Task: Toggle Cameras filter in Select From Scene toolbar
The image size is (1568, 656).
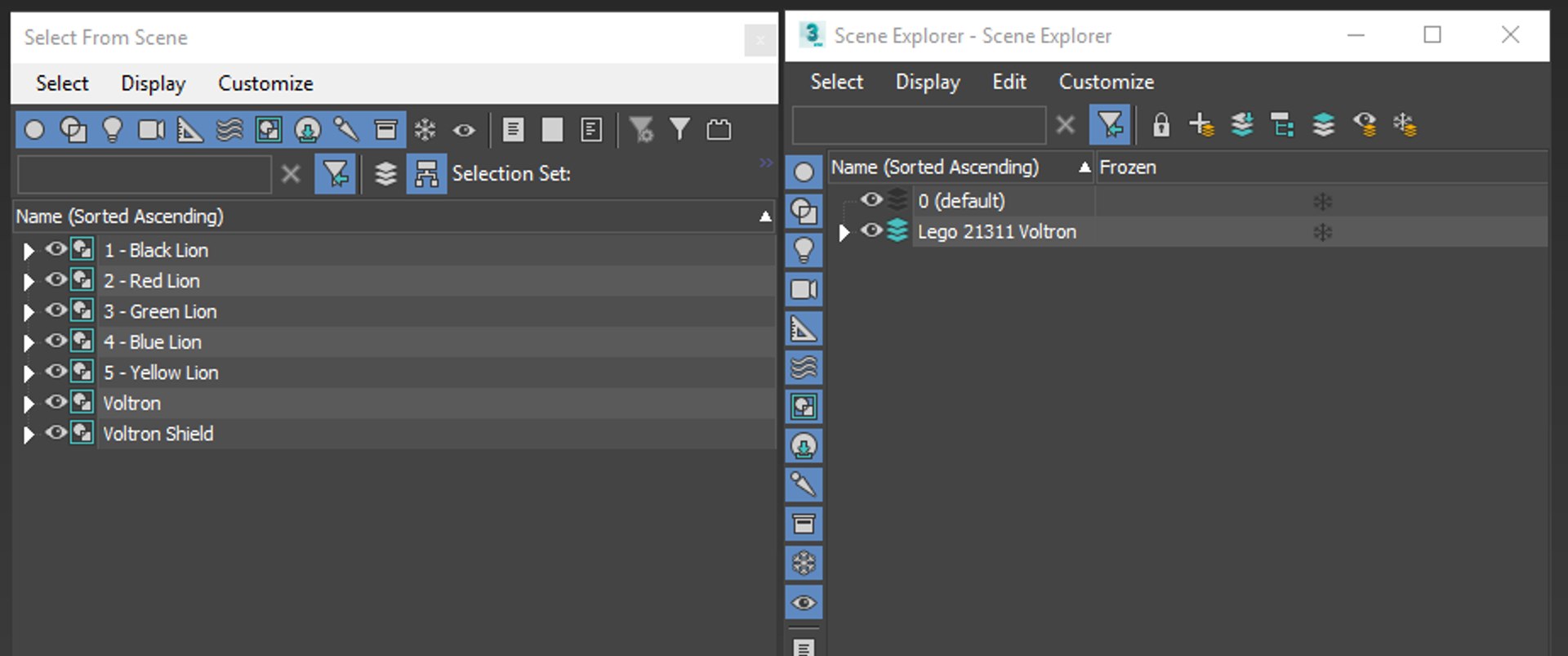Action: (151, 129)
